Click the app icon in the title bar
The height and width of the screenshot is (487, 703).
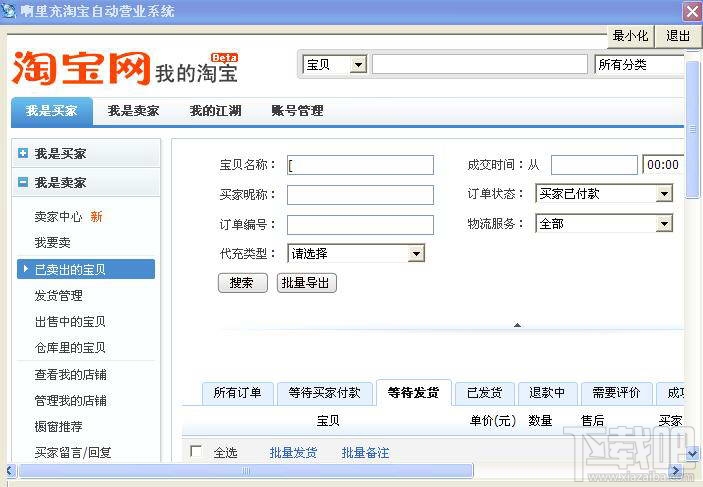point(8,10)
